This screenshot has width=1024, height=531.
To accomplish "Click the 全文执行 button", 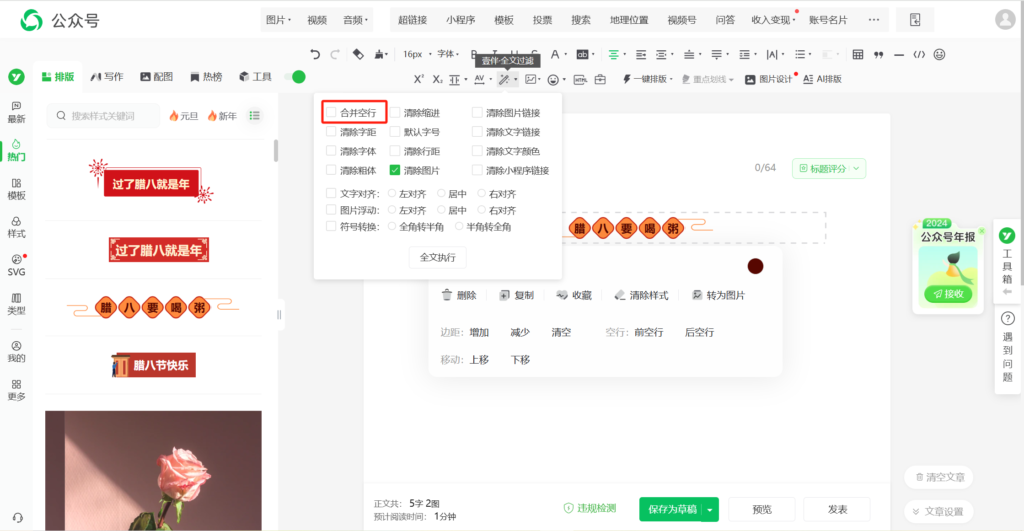I will pos(438,257).
